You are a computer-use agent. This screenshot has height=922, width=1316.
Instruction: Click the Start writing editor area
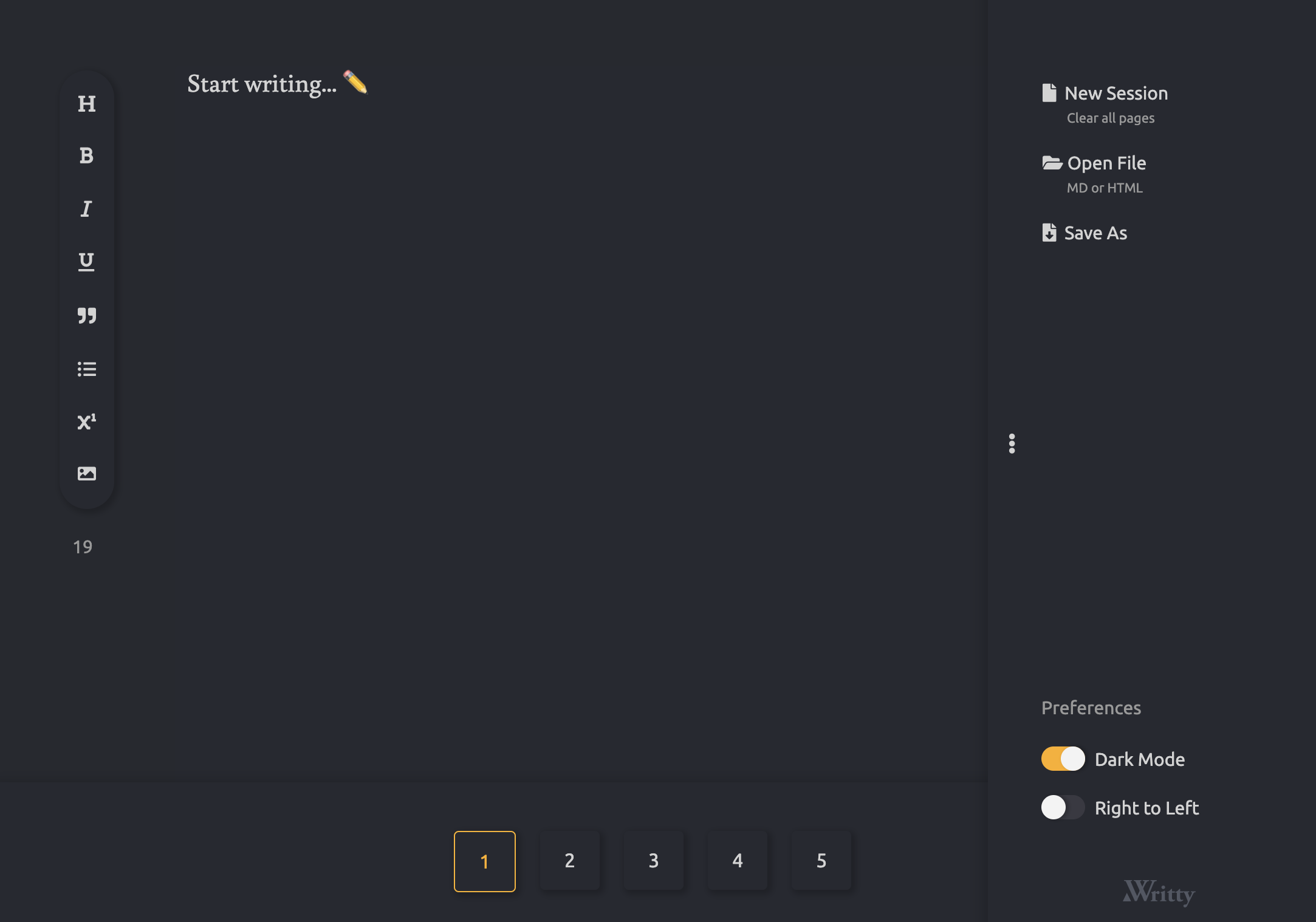coord(276,84)
